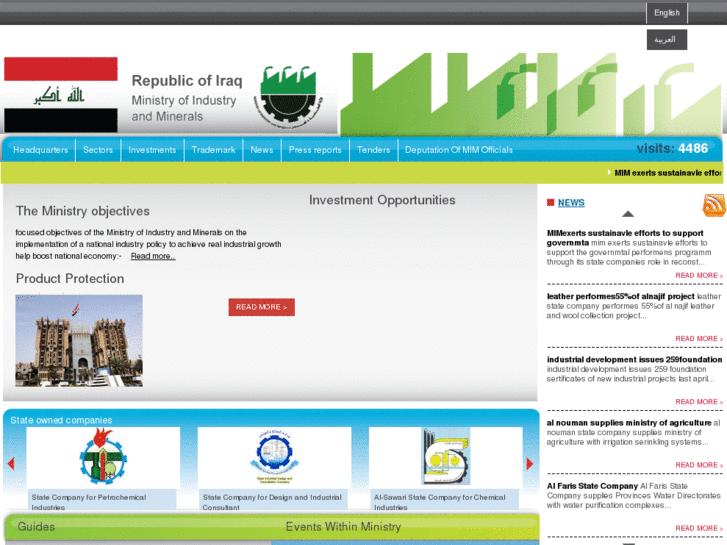Read more about leather alnajif project news
This screenshot has width=727, height=545.
699,339
